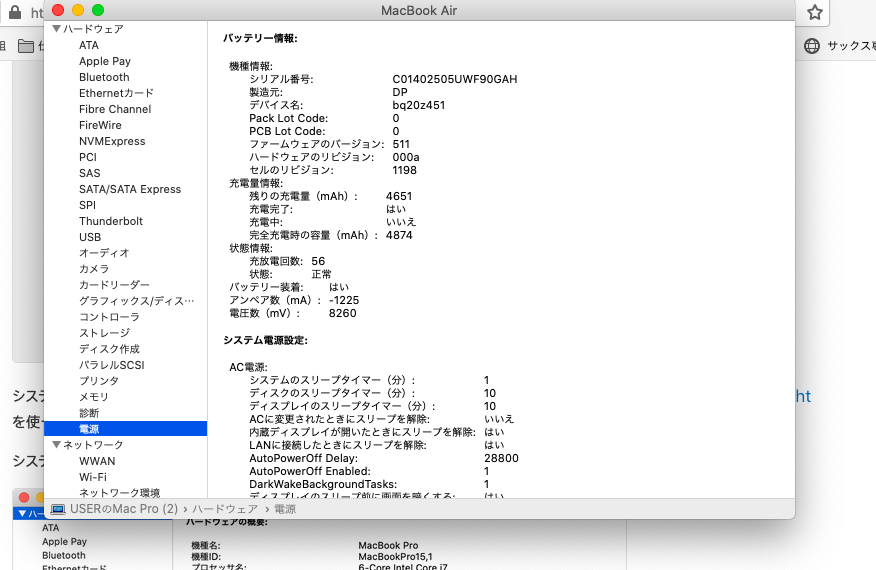This screenshot has width=876, height=570.
Task: Open the bookmarks folder icon in browser
Action: tap(26, 46)
